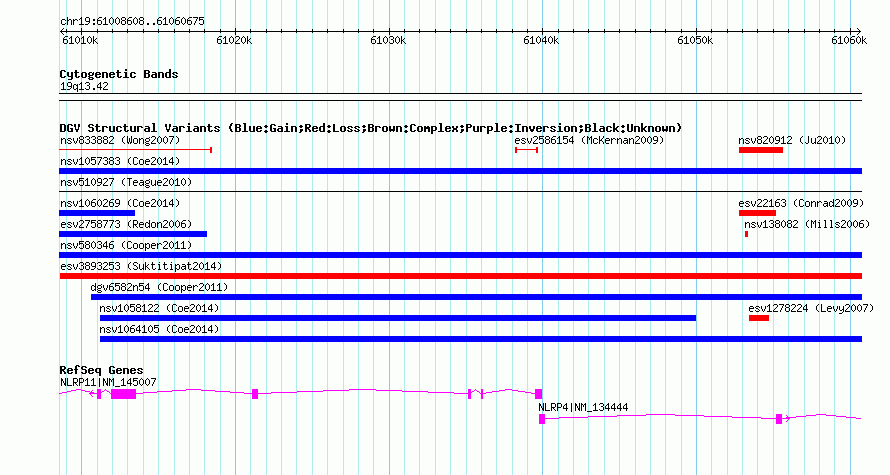Click the 61030k ruler tick label

388,40
